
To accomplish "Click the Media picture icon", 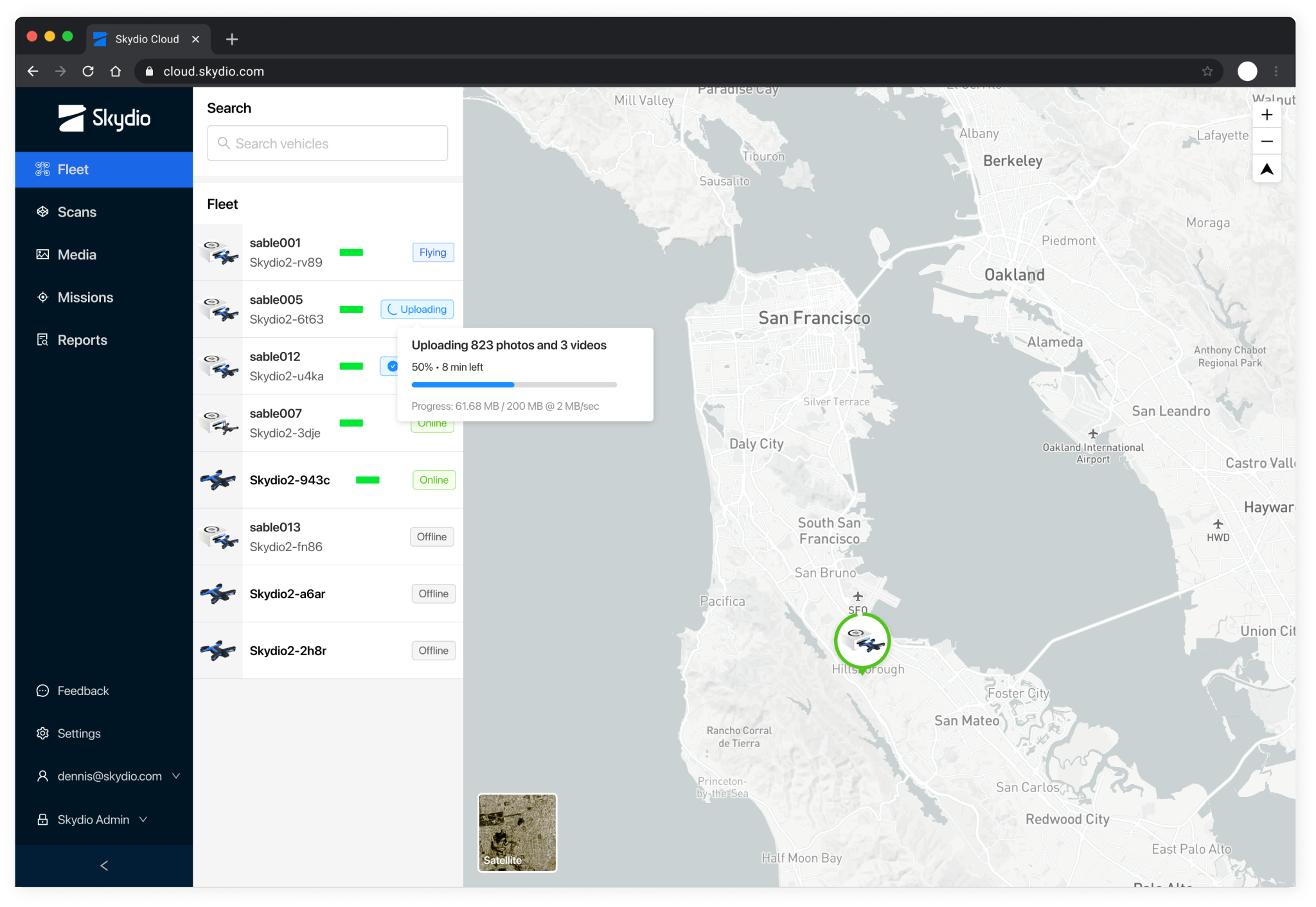I will (x=42, y=254).
